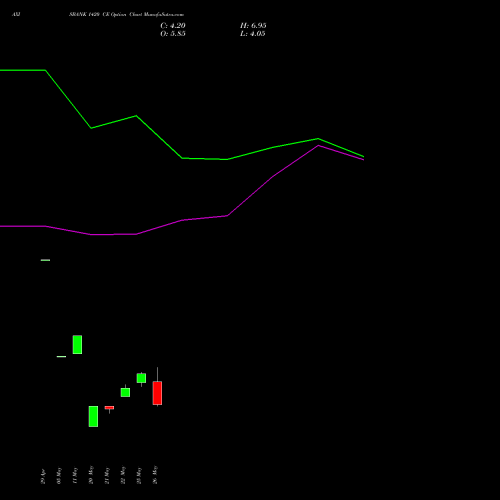Select the flat green candle on 08 May
Viewport: 500px width, 500px height.
click(61, 357)
